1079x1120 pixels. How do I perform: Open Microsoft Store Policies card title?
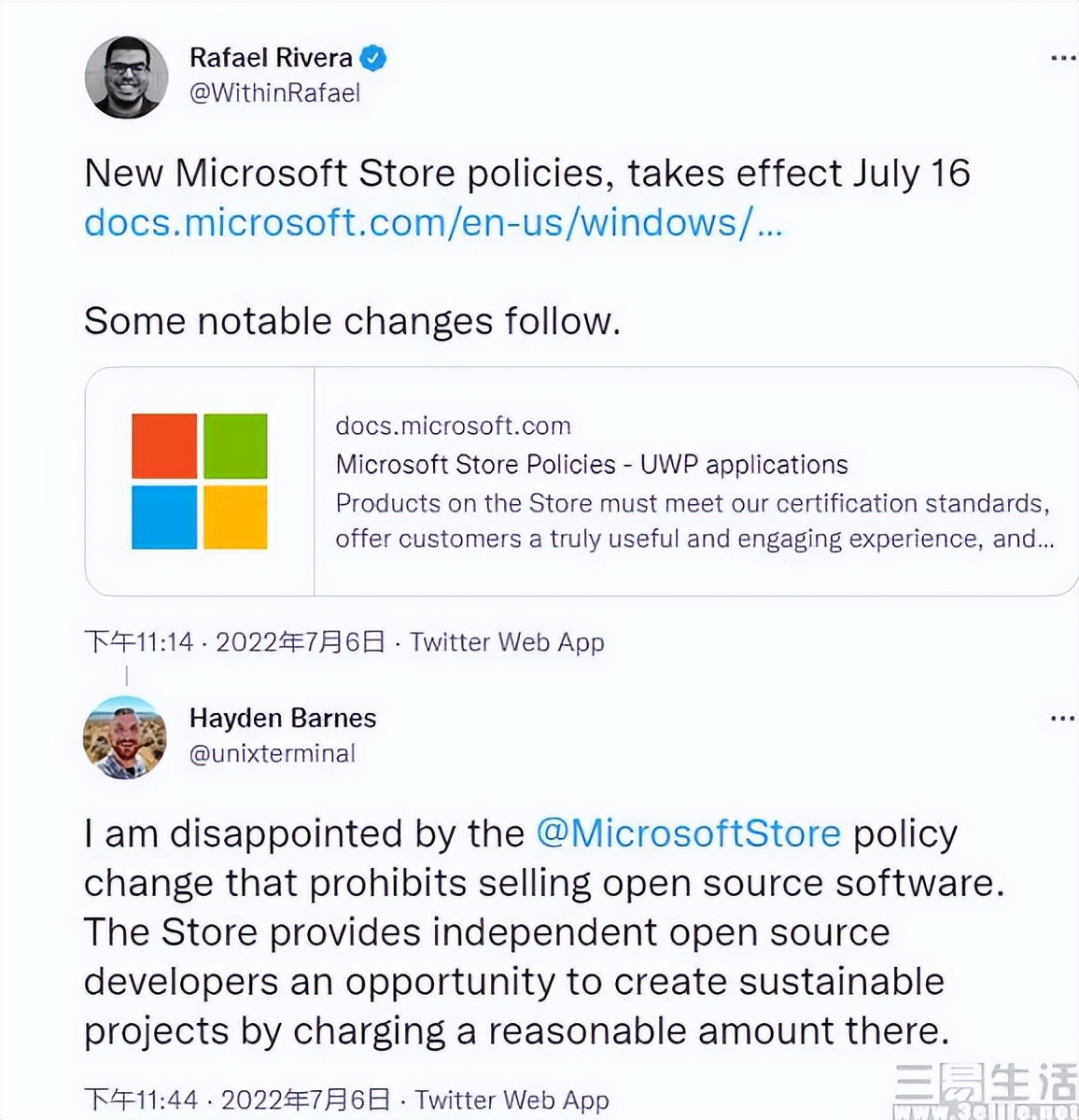click(x=591, y=465)
